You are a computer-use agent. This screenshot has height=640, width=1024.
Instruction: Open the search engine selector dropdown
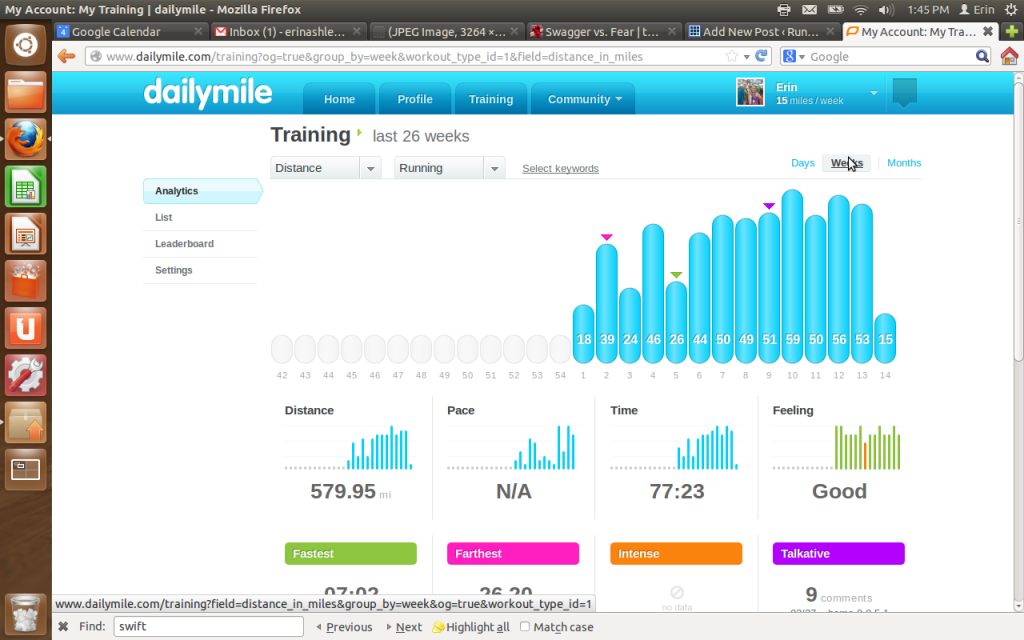(x=793, y=56)
